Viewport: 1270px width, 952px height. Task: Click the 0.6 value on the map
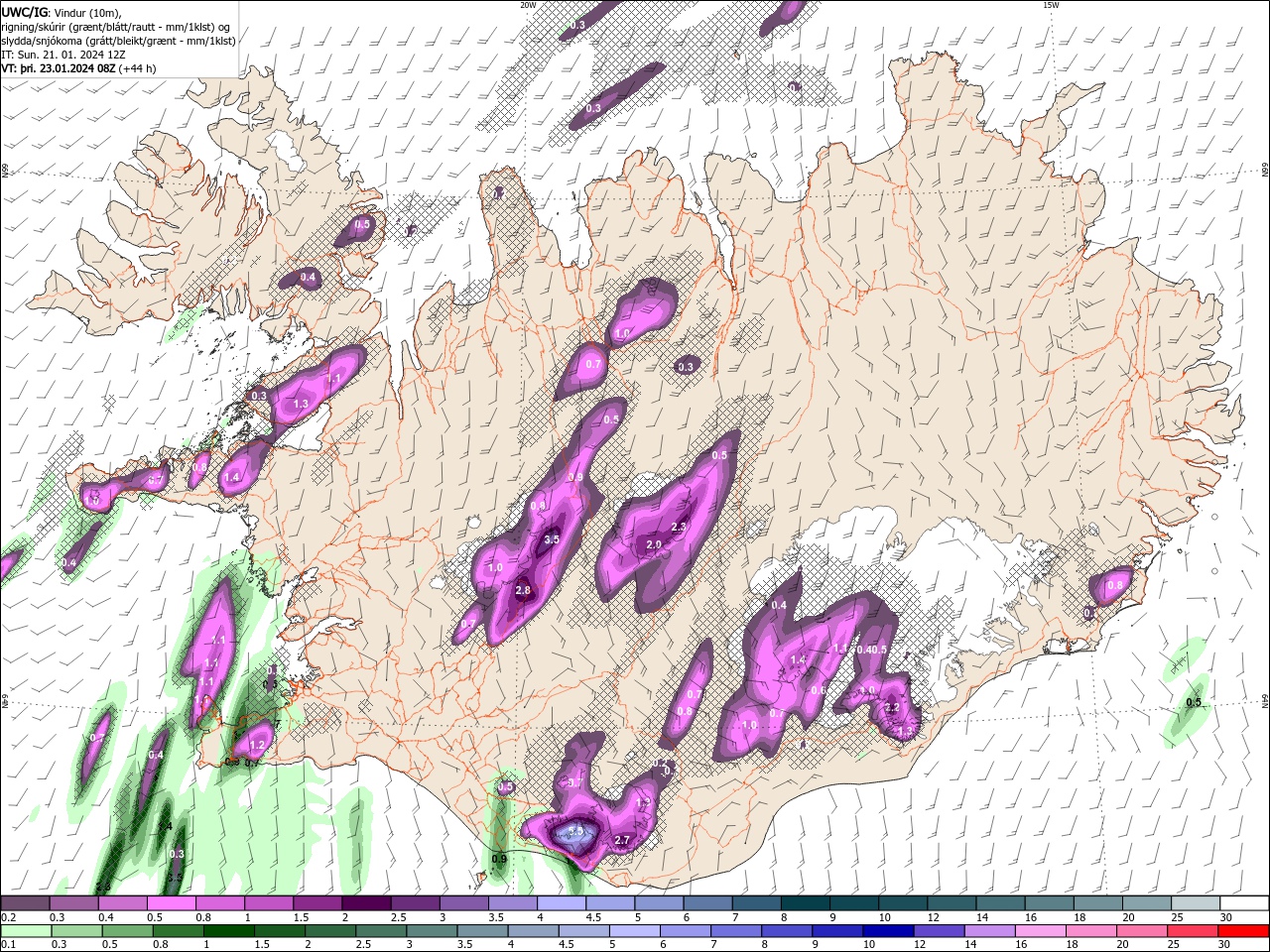[x=818, y=690]
